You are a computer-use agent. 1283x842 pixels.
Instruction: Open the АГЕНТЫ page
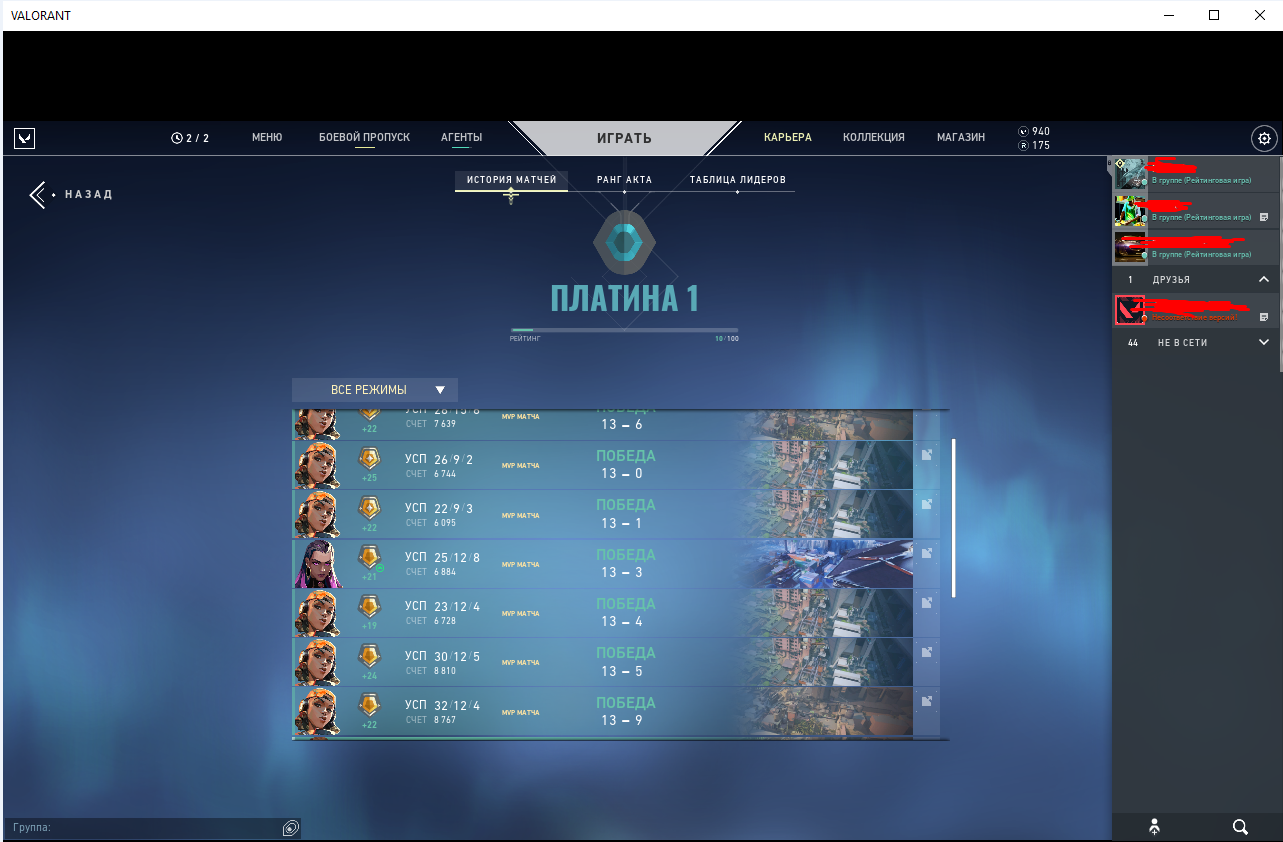461,138
